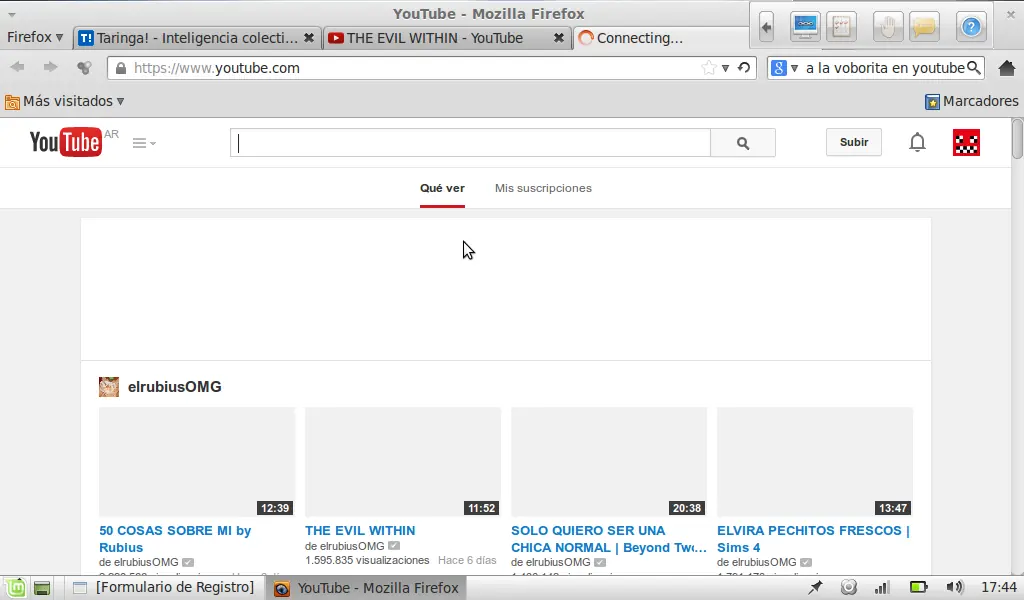Open the 13:47 Sims 4 video thumbnail
Viewport: 1024px width, 600px height.
click(x=814, y=462)
